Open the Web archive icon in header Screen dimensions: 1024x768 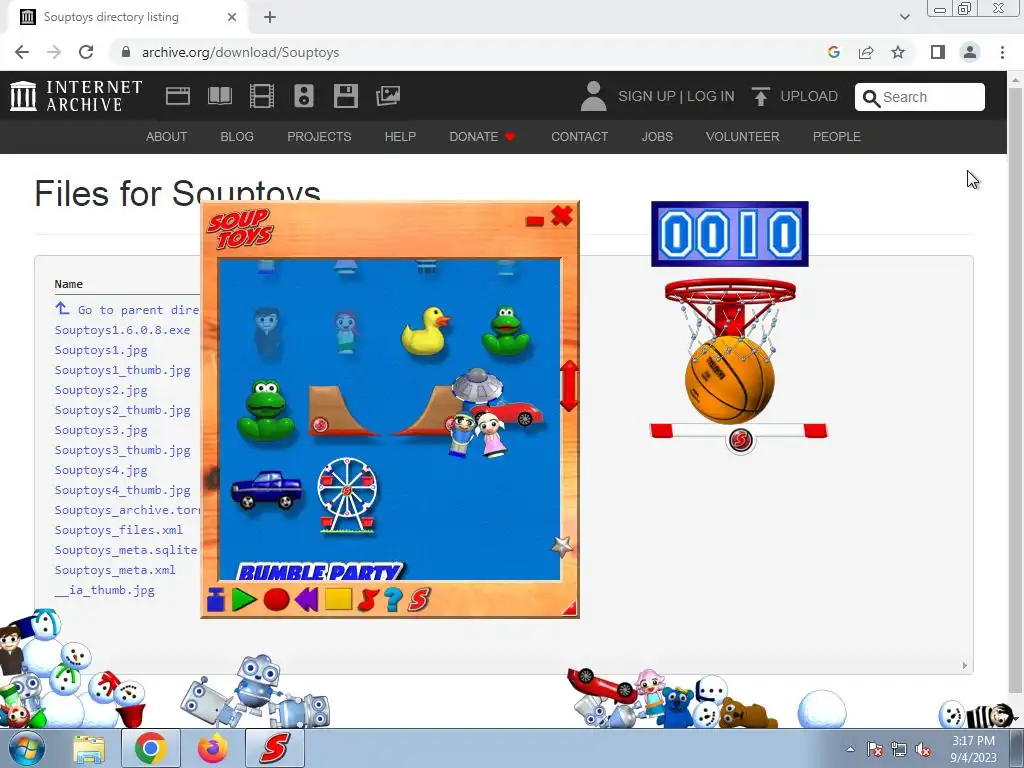(178, 96)
